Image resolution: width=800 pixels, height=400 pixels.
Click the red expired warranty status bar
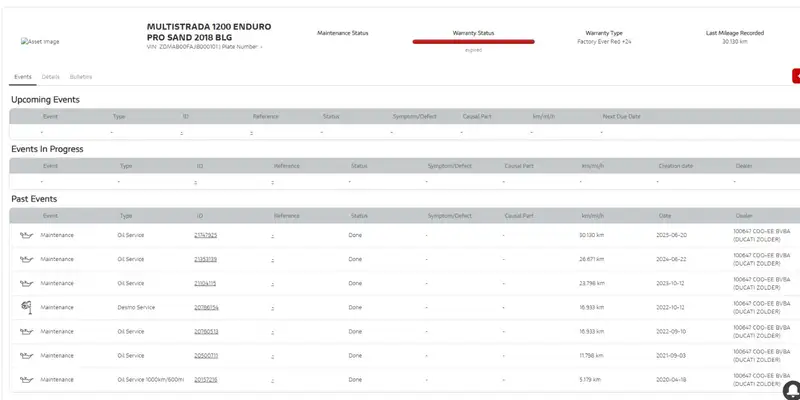click(473, 42)
